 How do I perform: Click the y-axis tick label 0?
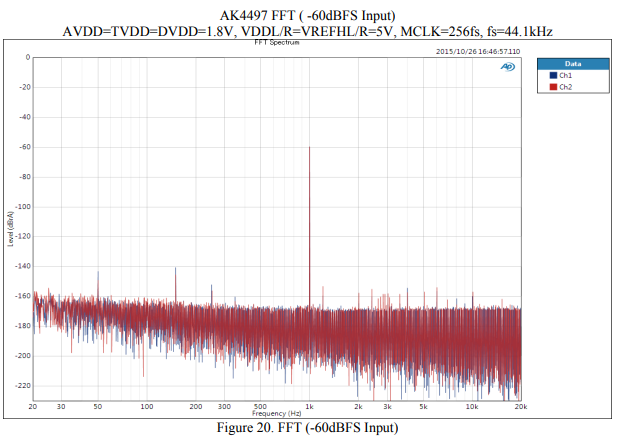pyautogui.click(x=28, y=57)
